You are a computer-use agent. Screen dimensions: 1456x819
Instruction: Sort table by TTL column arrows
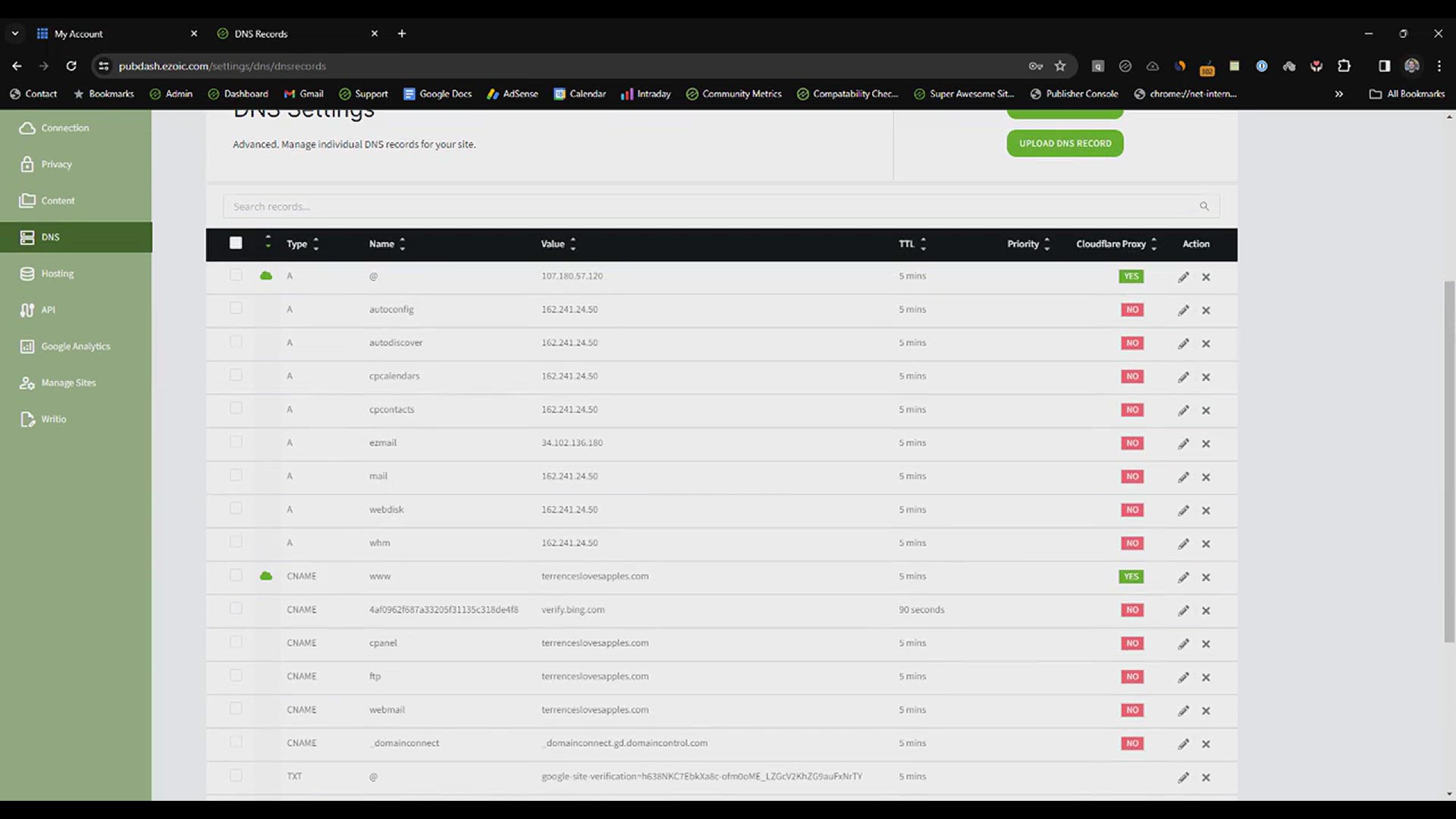click(x=923, y=244)
